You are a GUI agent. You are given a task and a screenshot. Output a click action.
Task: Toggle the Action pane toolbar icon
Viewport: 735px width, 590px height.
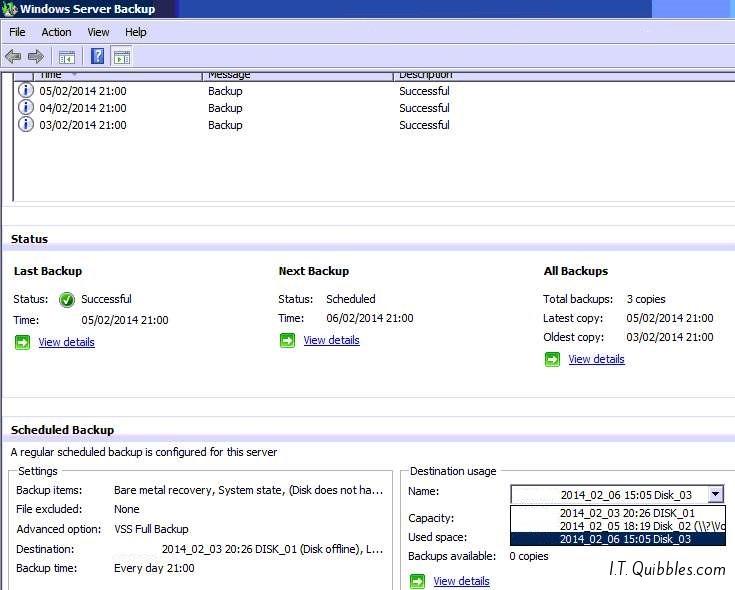[x=122, y=57]
